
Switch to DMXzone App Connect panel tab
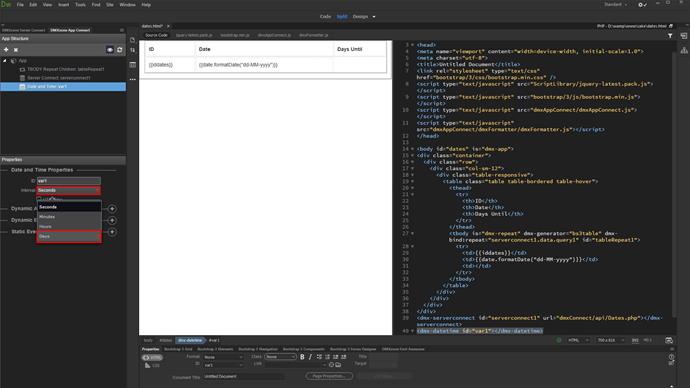click(70, 30)
